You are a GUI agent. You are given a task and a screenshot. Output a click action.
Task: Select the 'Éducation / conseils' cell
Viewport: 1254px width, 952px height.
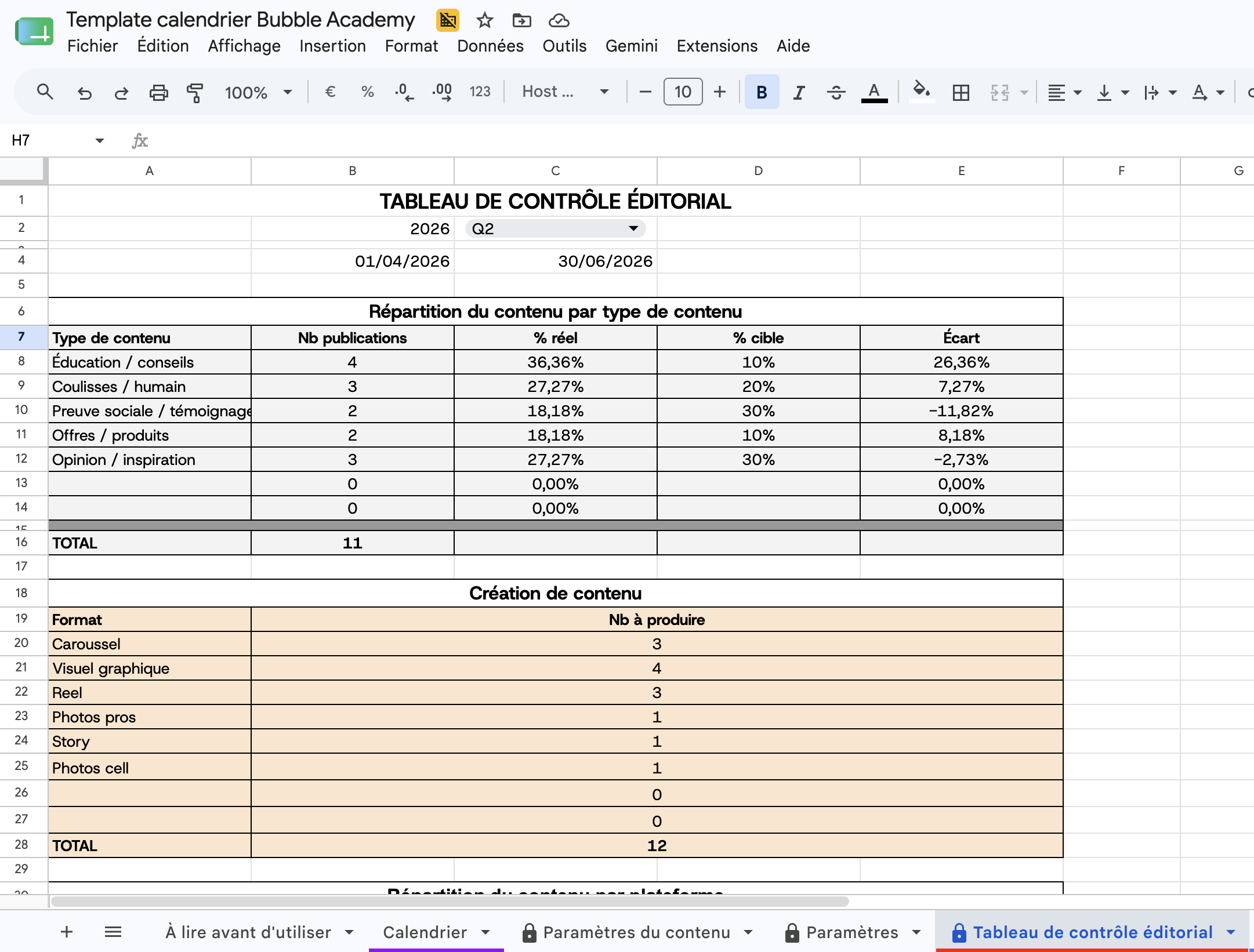(150, 362)
